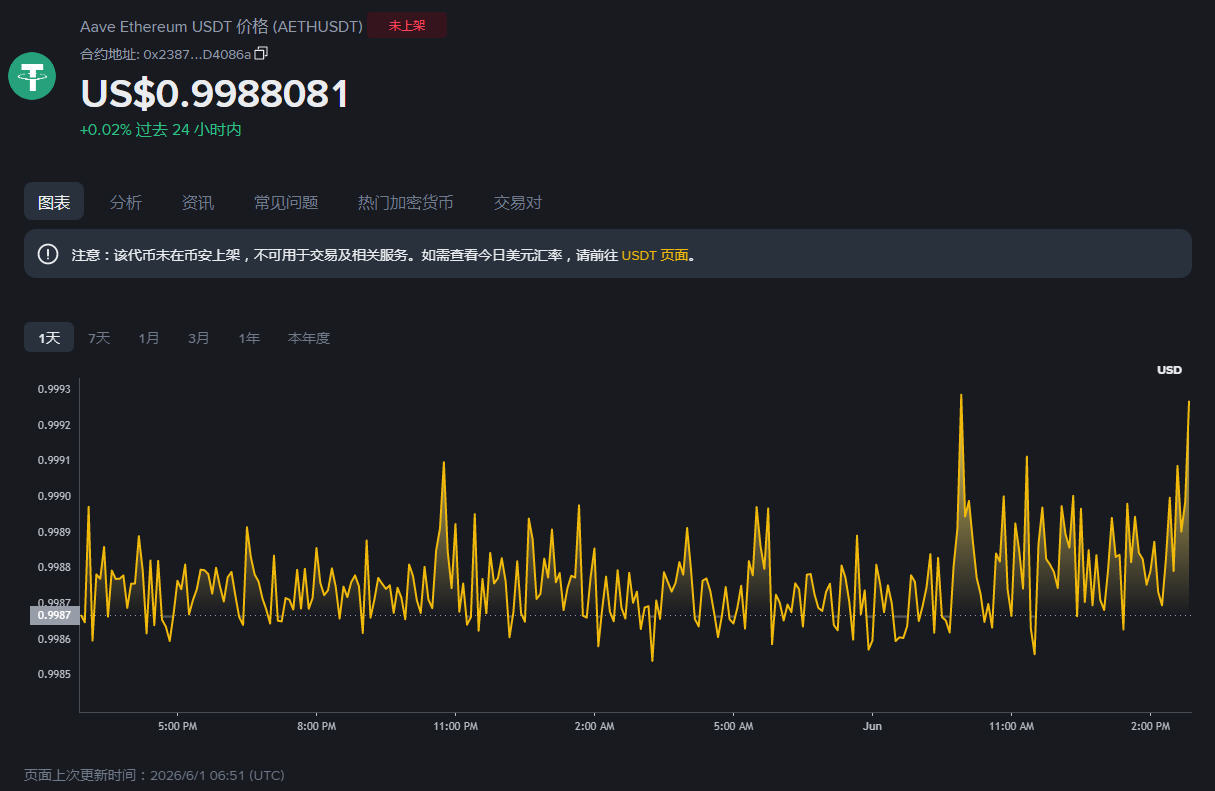
Task: Click the contract address 0x2387...D4086a
Action: pos(197,54)
